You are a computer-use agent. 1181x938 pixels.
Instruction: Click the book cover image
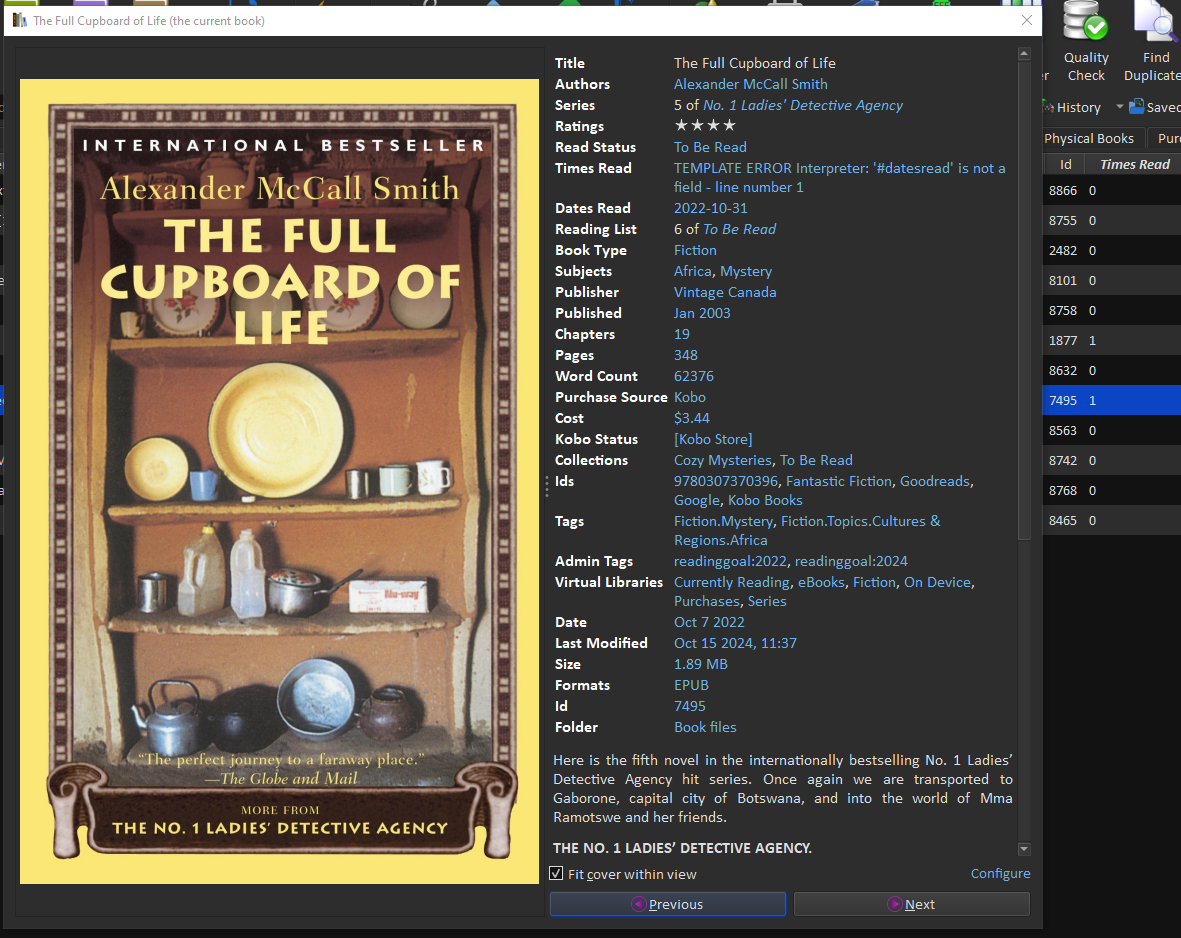(279, 481)
